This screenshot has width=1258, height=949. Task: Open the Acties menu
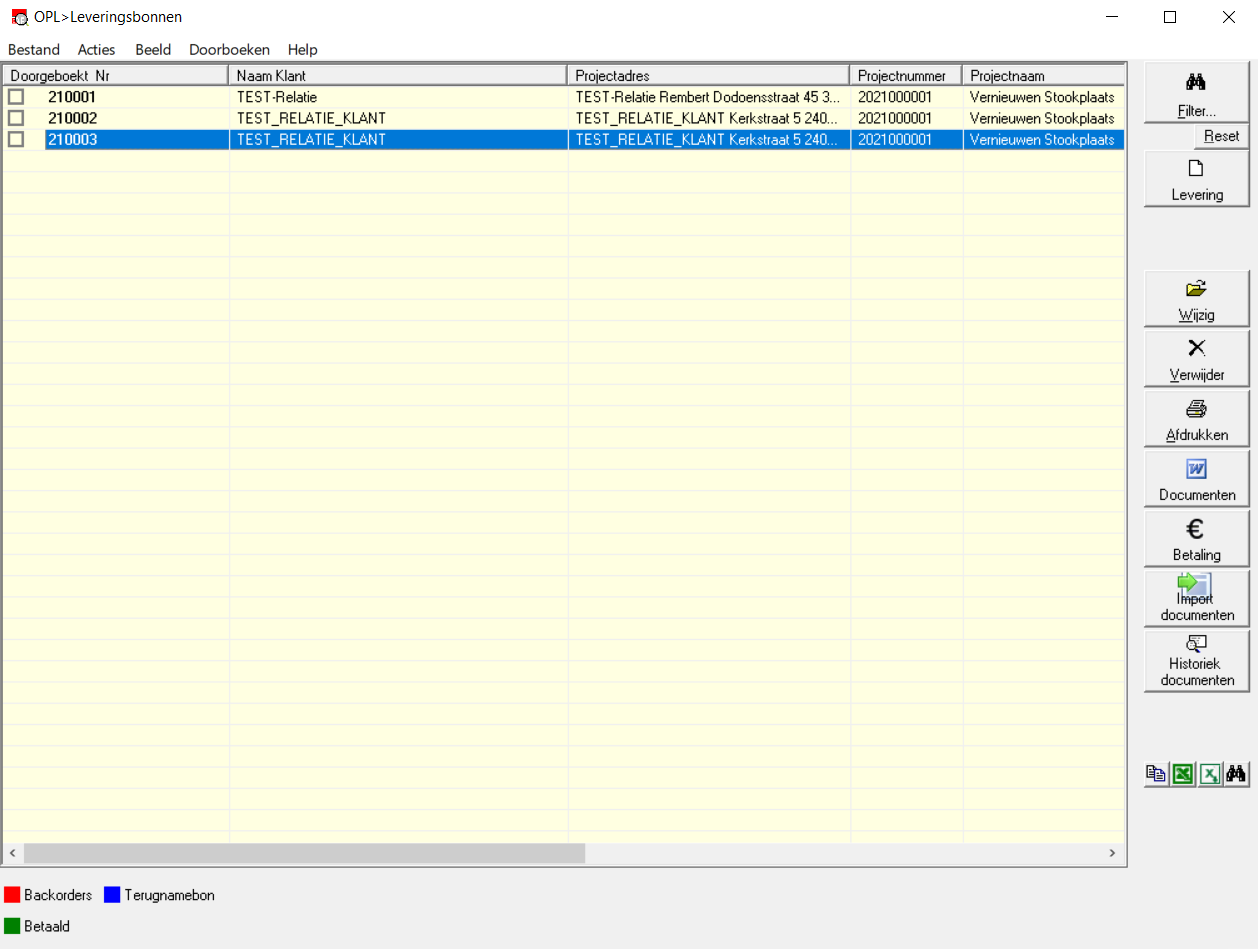(x=97, y=49)
